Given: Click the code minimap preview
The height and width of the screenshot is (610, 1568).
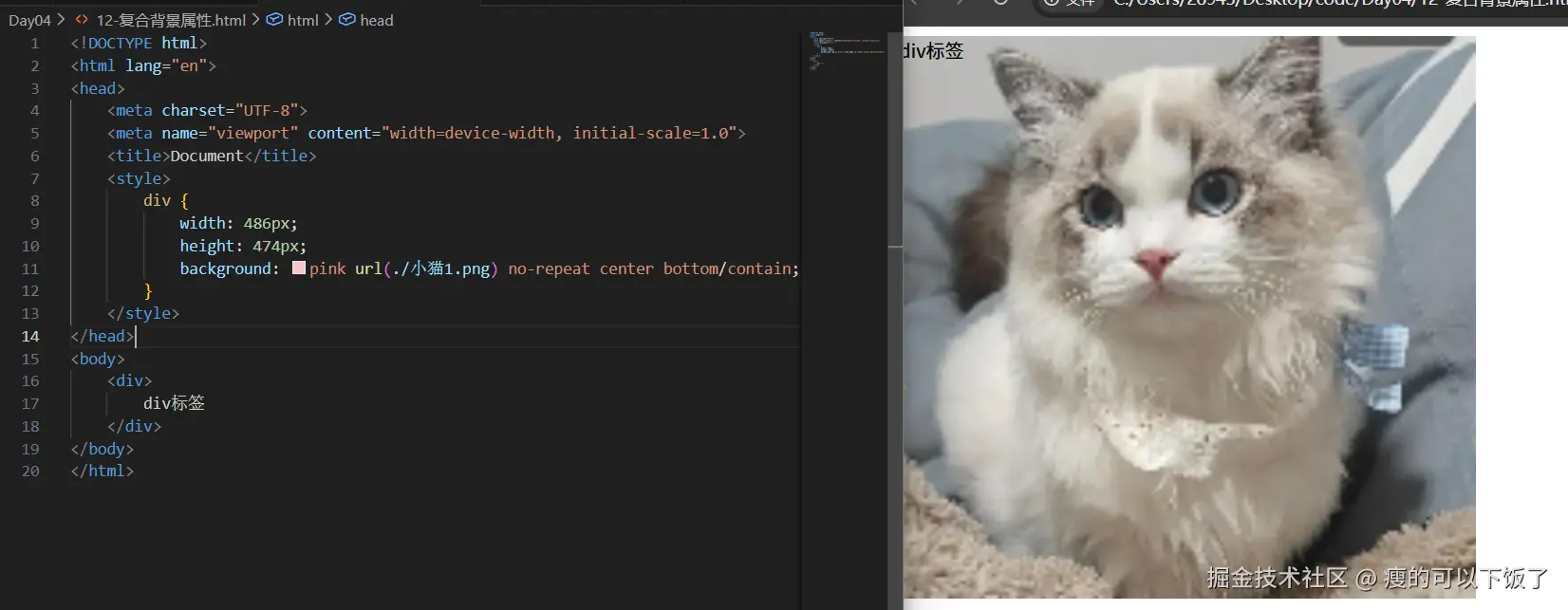Looking at the screenshot, I should coord(846,50).
